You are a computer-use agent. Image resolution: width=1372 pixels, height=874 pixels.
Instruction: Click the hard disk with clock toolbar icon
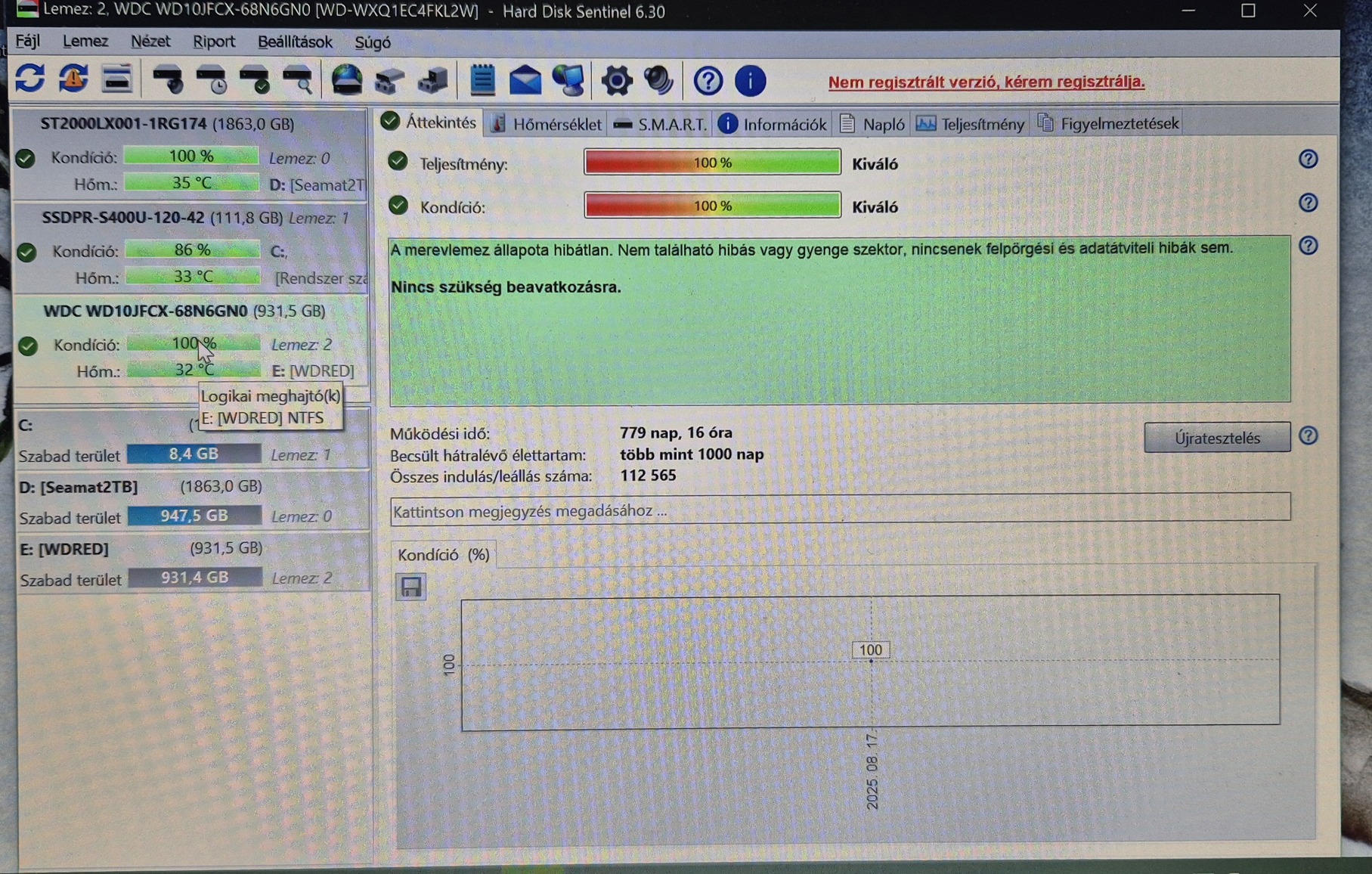point(211,79)
